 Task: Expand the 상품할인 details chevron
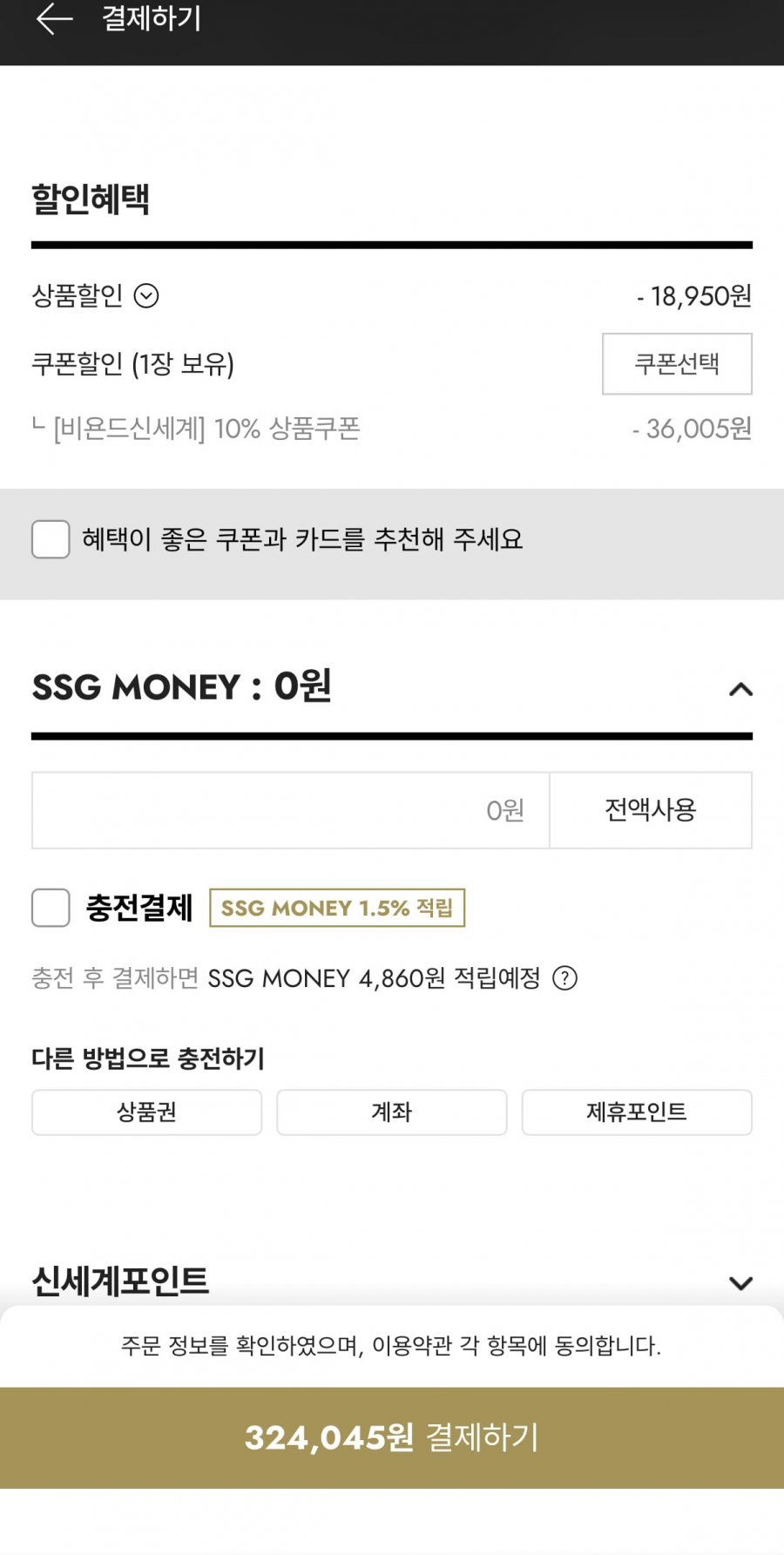tap(146, 296)
